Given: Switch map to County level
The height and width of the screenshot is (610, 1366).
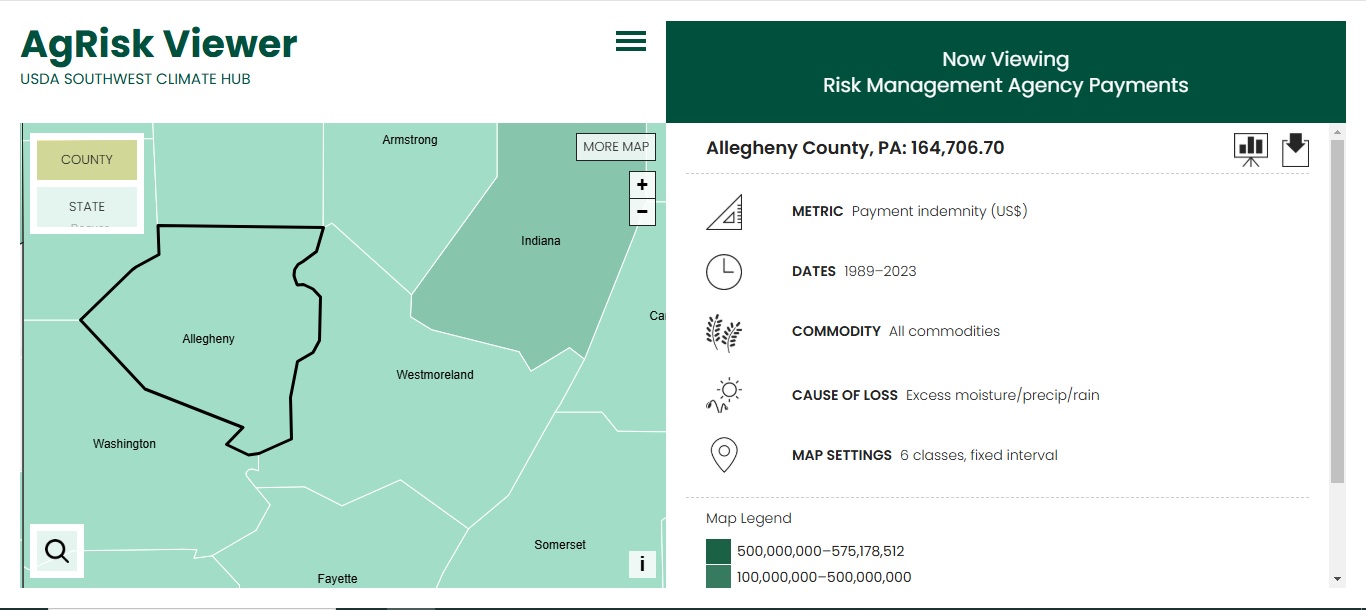Looking at the screenshot, I should click(x=87, y=160).
